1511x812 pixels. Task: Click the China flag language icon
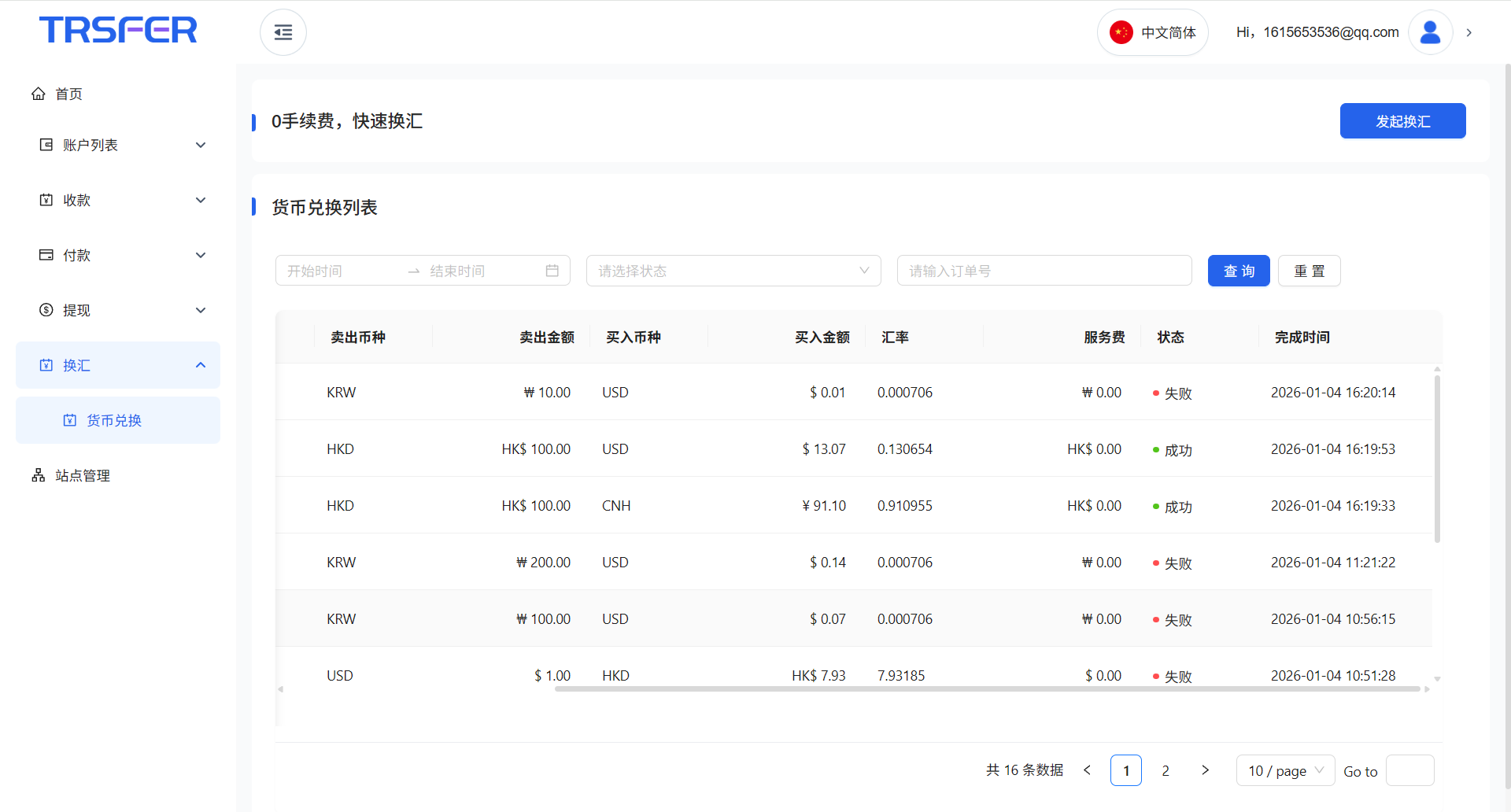point(1121,32)
